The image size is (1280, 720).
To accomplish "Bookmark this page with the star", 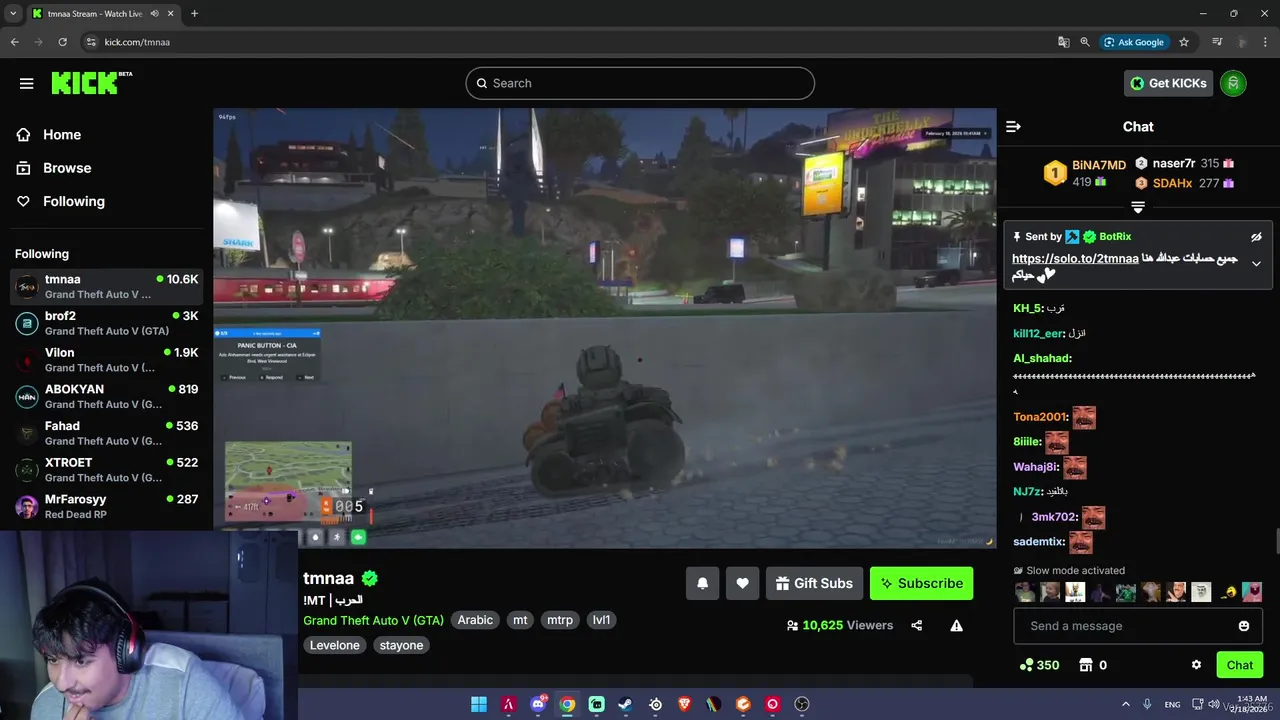I will point(1184,42).
